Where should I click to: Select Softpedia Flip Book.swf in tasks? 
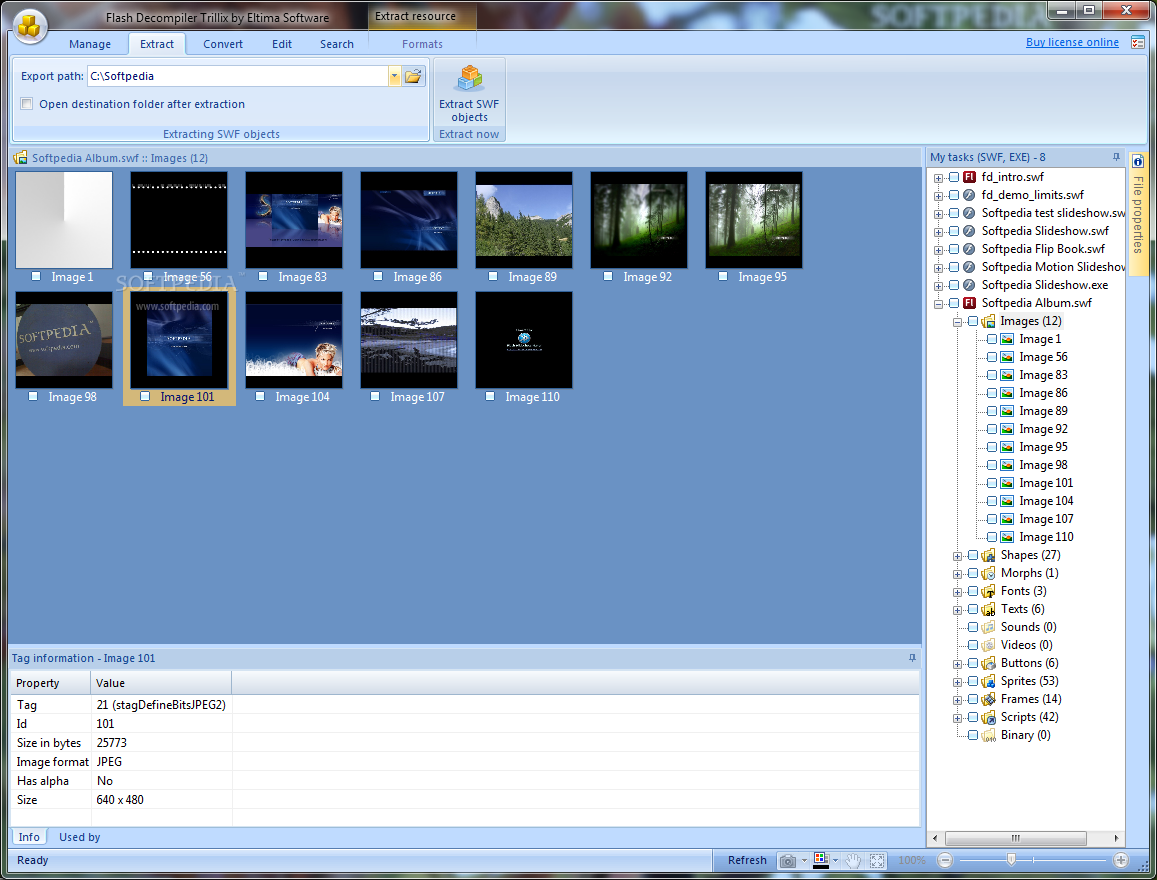pyautogui.click(x=1043, y=249)
